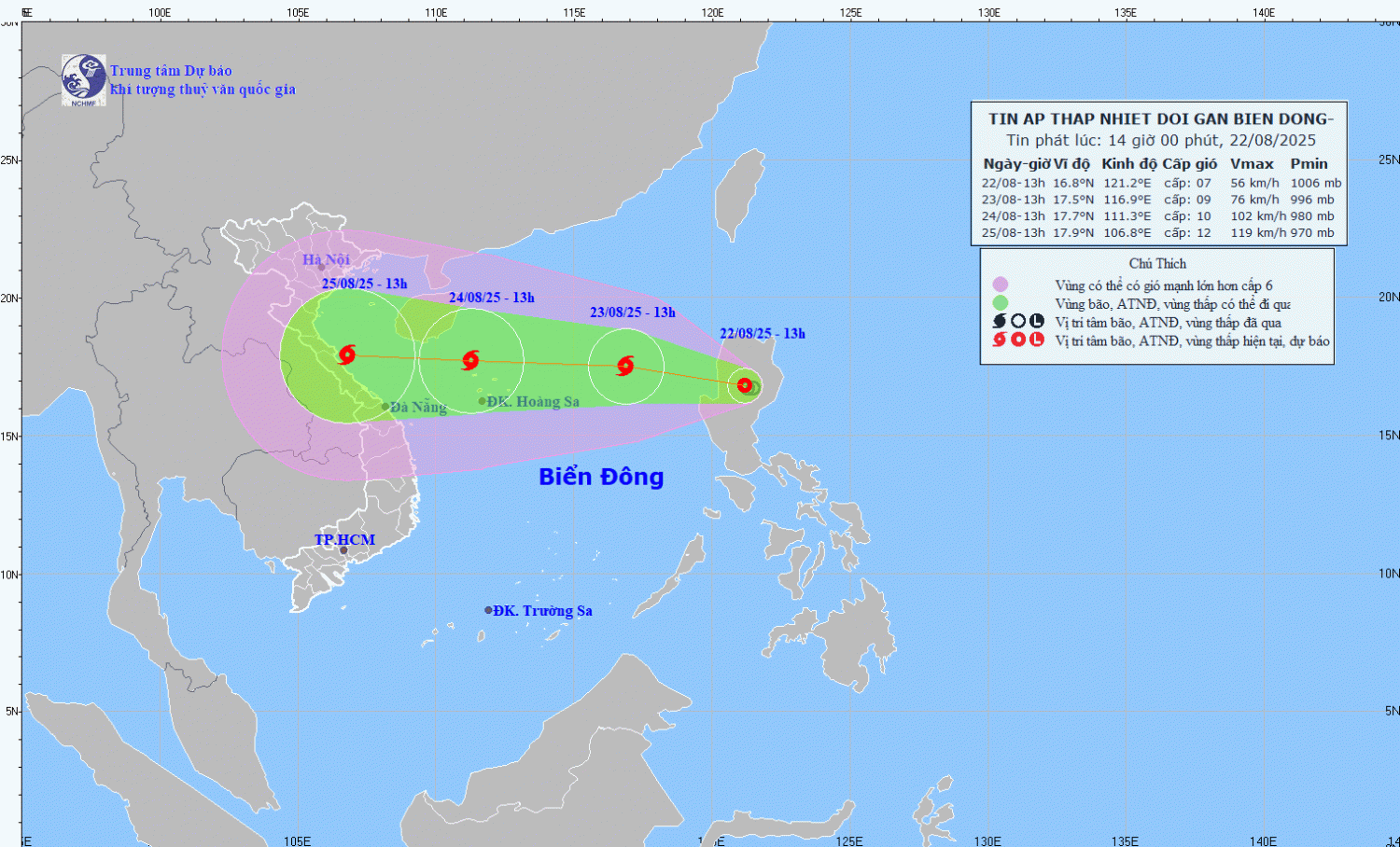Screen dimensions: 1400x847
Task: Click the black L low-pressure icon in legend
Action: coord(1036,322)
